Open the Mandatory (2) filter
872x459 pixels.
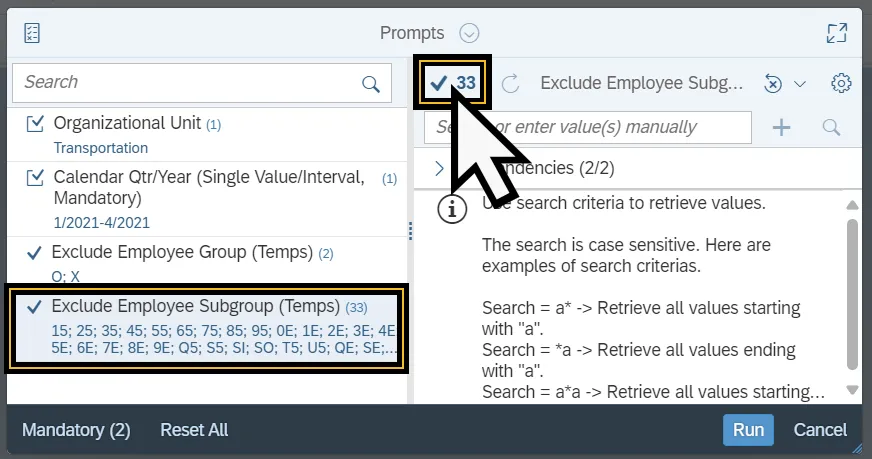[76, 430]
